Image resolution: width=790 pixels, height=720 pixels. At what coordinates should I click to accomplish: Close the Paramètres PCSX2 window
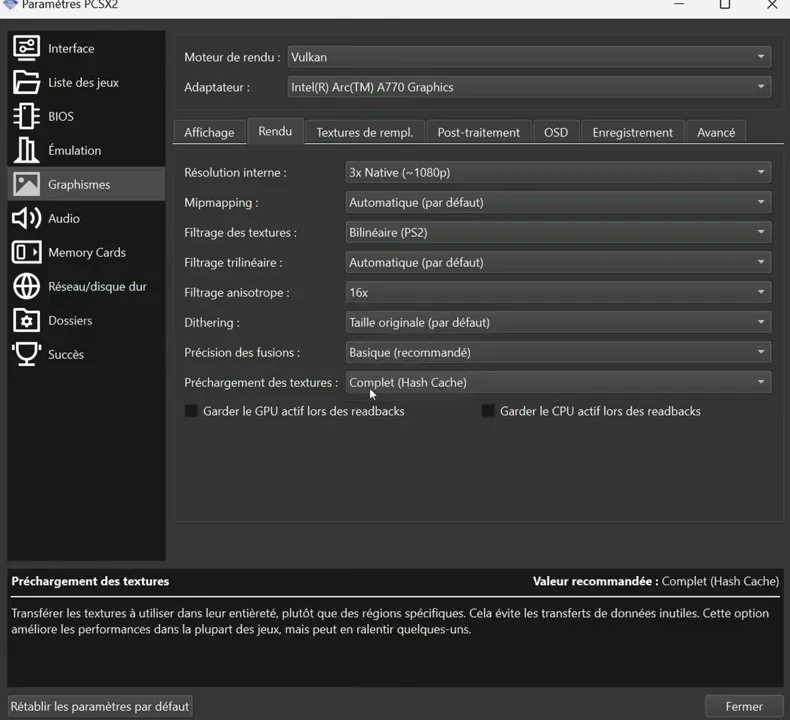point(772,5)
